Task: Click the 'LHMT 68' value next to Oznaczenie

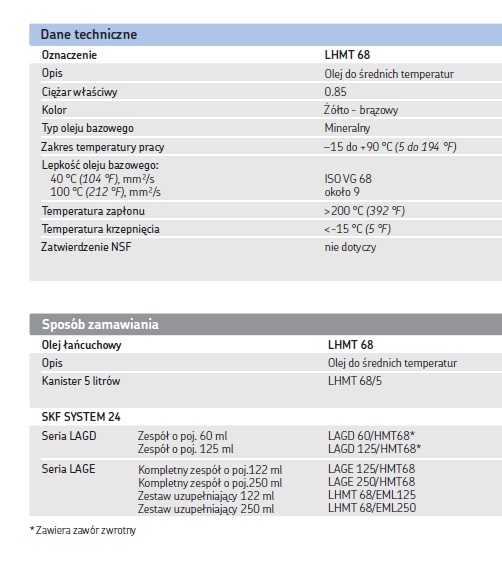Action: [347, 55]
